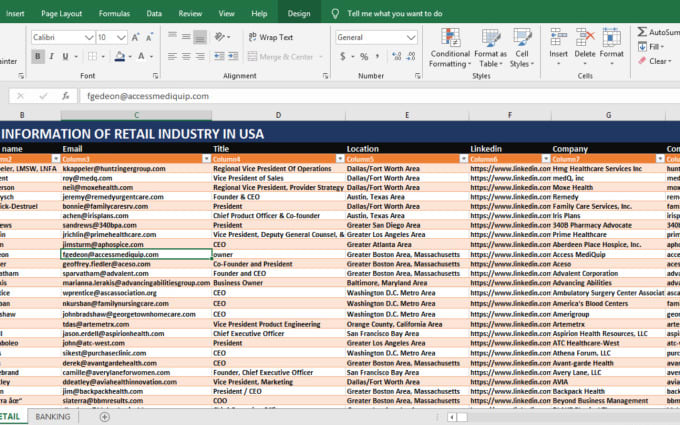Apply font color A button
The height and width of the screenshot is (425, 680).
(141, 56)
